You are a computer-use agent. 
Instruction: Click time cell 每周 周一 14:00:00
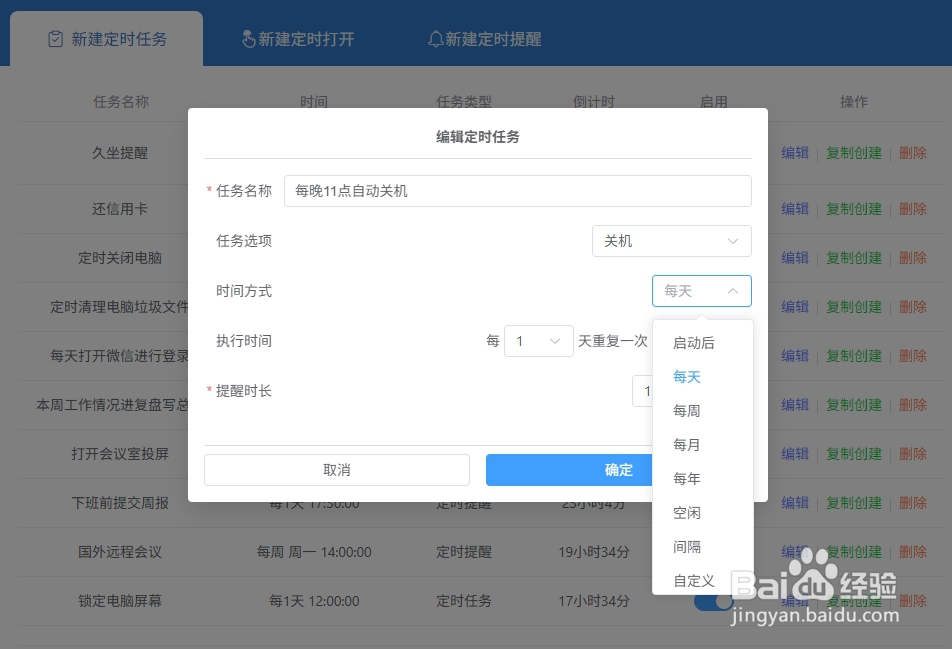pos(314,552)
